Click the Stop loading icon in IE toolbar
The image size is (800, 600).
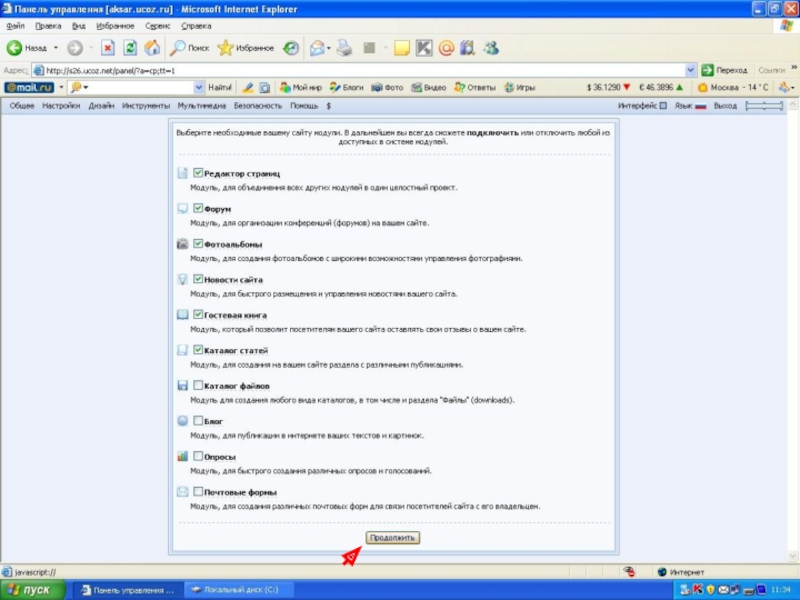pos(108,47)
